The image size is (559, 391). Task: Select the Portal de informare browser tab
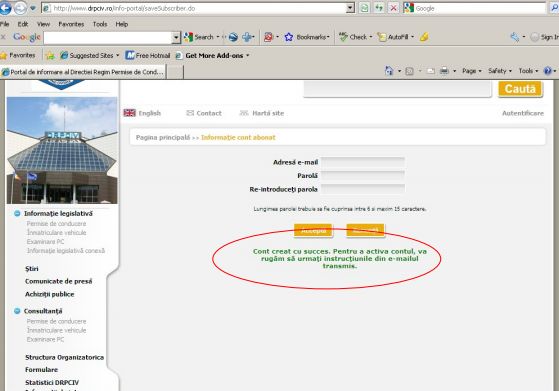coord(83,72)
